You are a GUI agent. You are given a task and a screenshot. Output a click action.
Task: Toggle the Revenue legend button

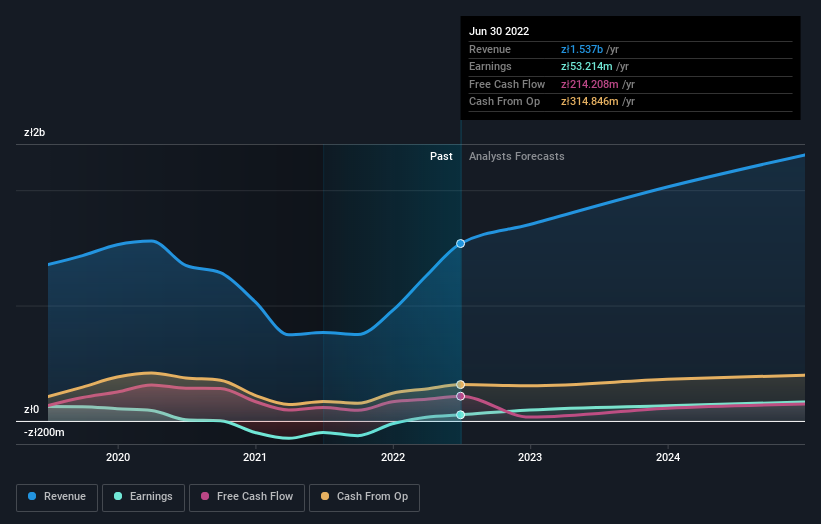coord(57,497)
